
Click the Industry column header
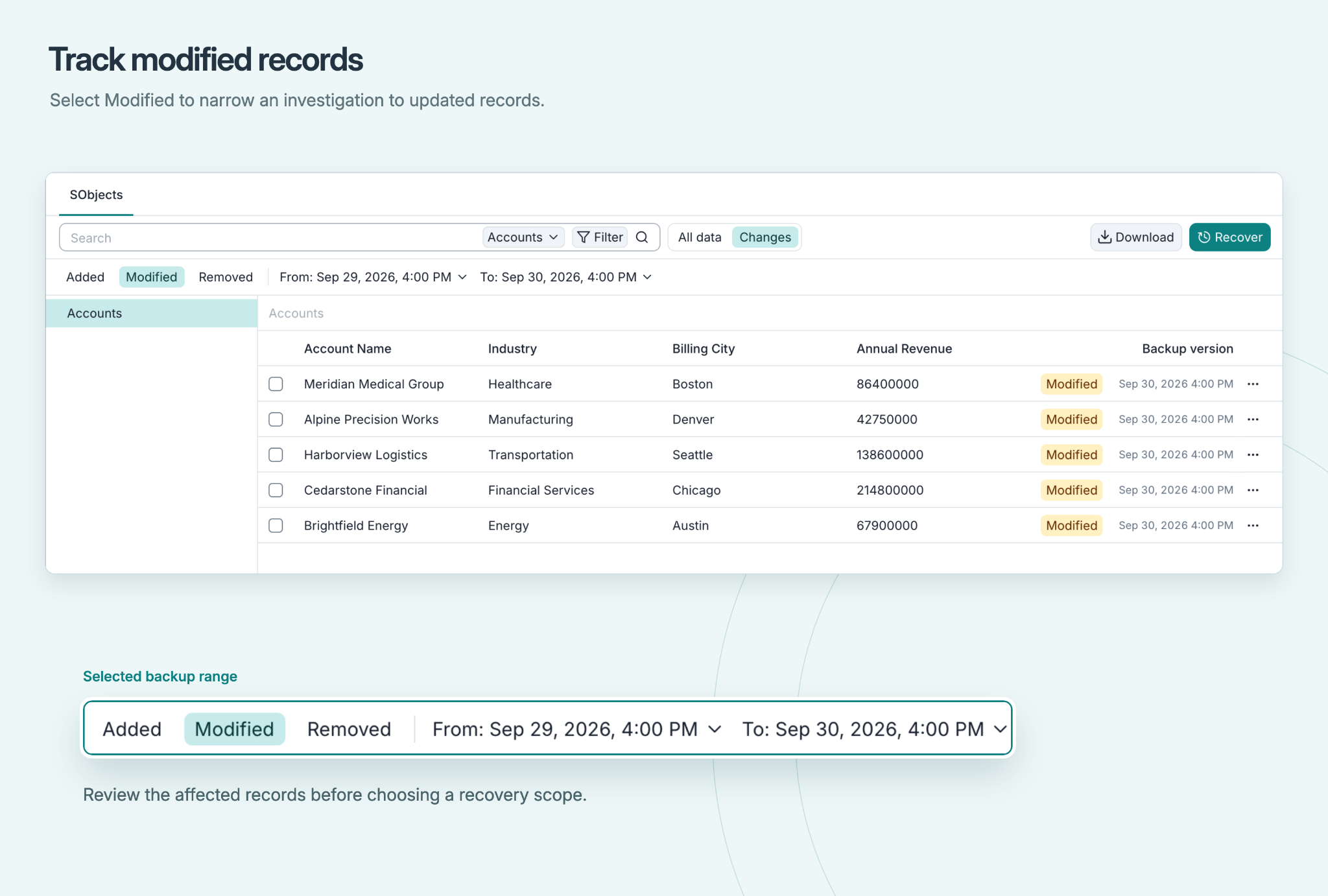coord(512,349)
